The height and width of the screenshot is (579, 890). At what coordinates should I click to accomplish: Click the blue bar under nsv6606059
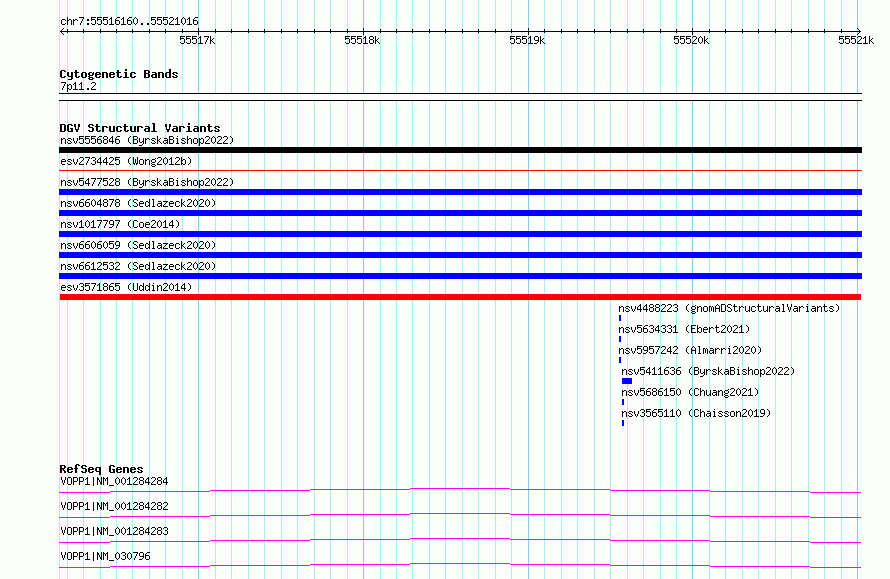(460, 255)
